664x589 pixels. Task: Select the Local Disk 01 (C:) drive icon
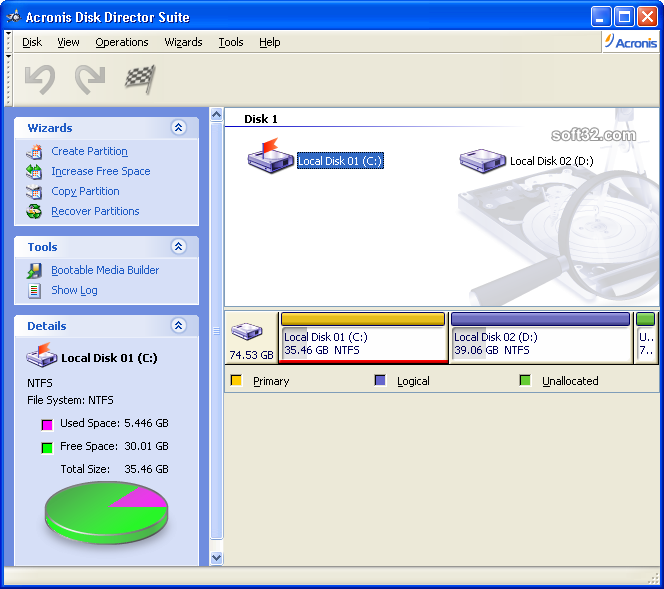(x=271, y=156)
